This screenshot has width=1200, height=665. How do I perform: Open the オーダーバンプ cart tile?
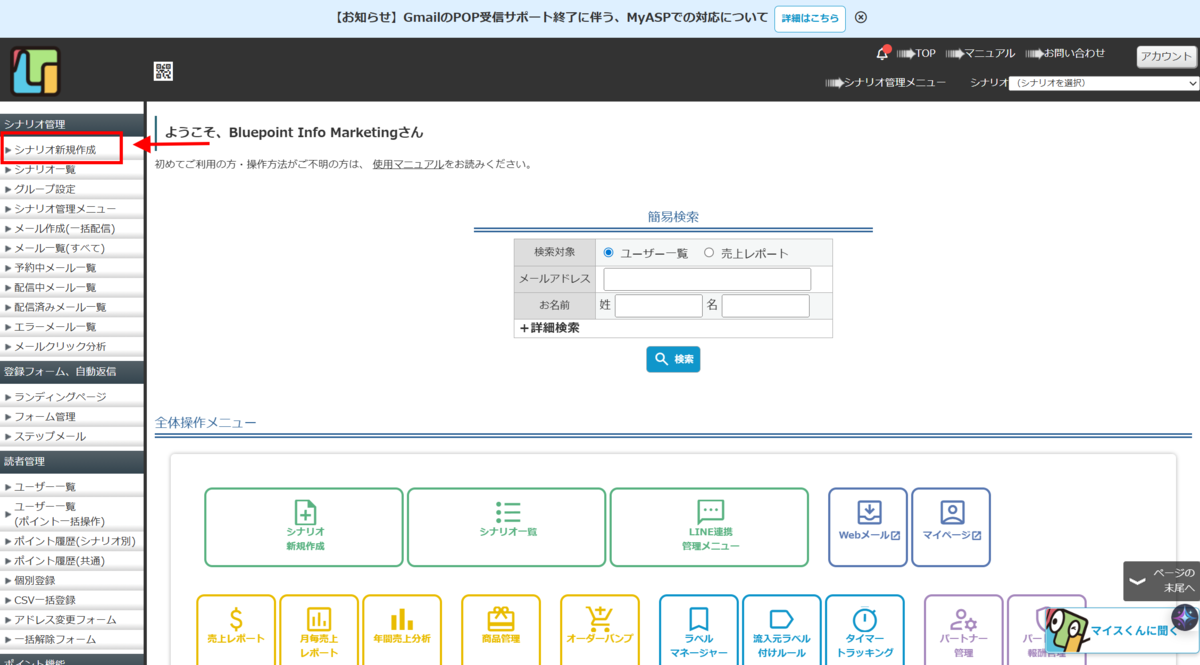(600, 630)
